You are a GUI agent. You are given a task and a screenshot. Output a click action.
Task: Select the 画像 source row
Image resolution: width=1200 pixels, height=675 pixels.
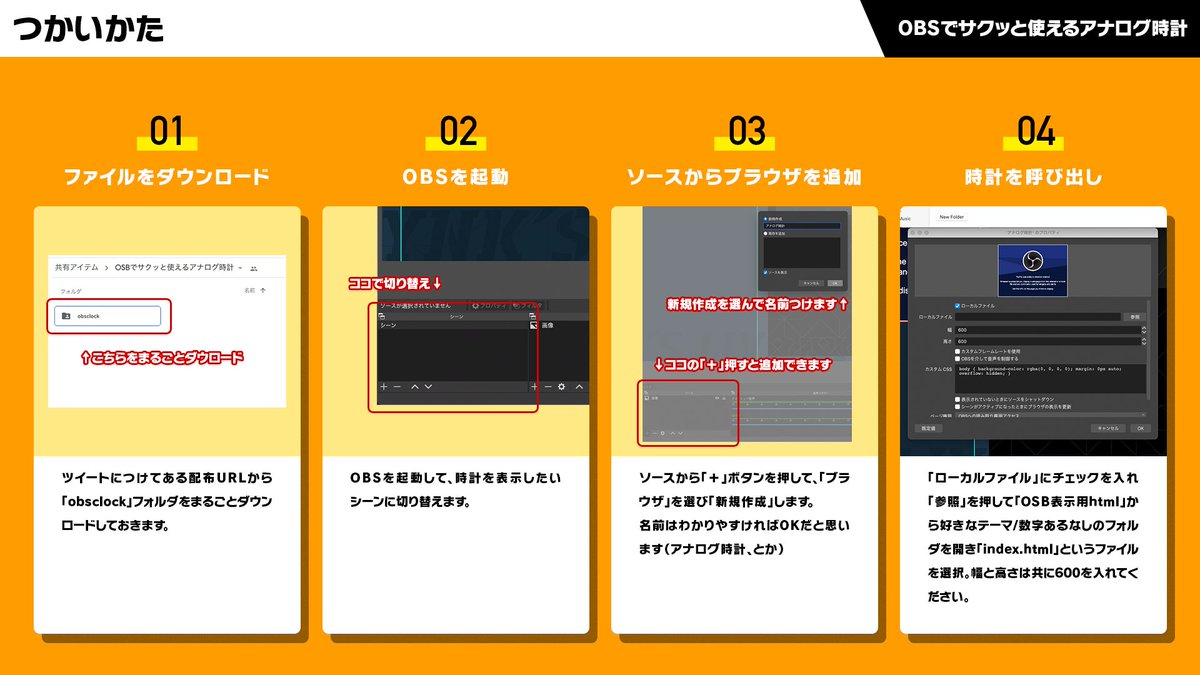[x=560, y=325]
